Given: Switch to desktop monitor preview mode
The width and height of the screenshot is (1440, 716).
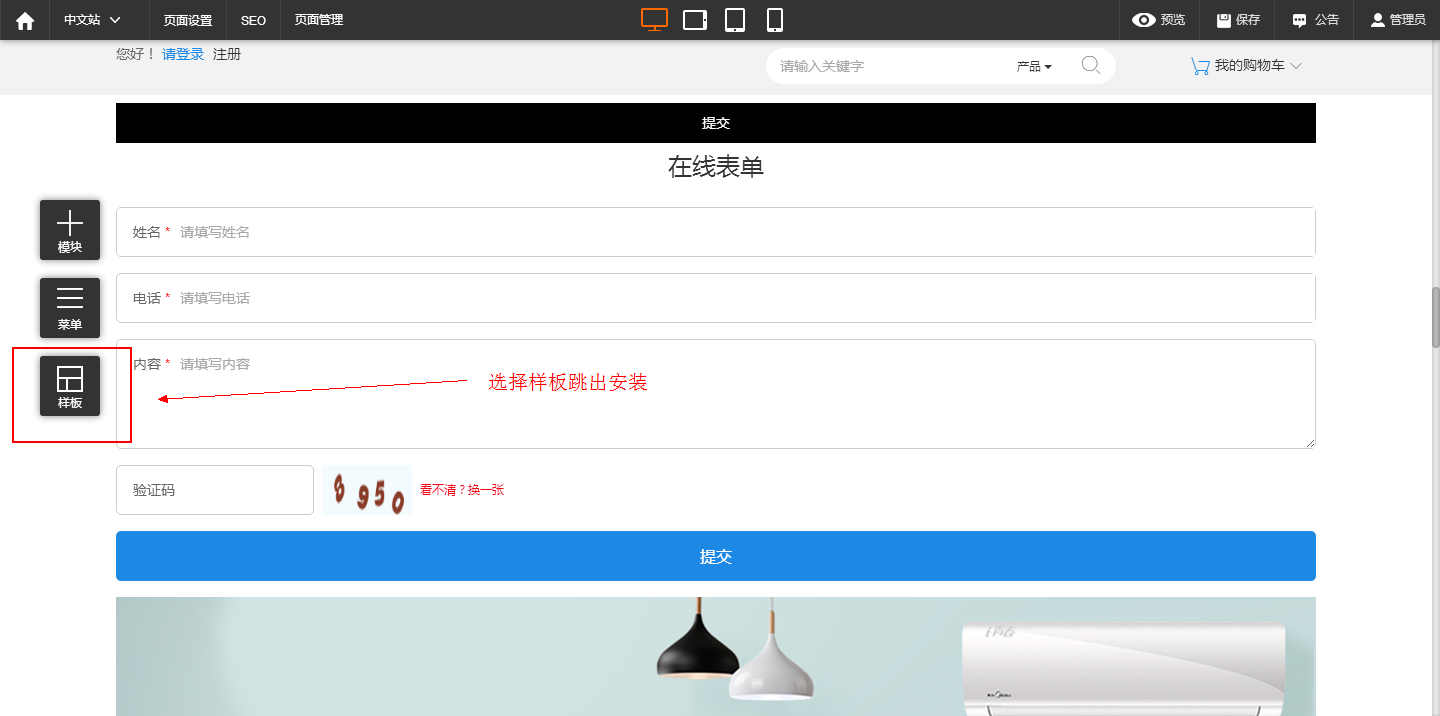Looking at the screenshot, I should click(654, 20).
